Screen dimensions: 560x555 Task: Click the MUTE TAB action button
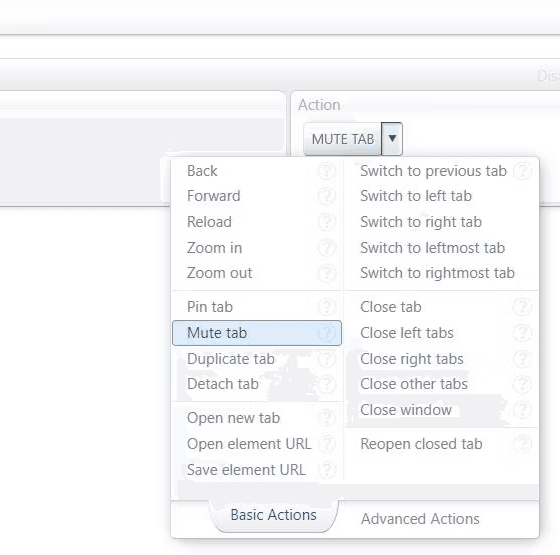click(342, 139)
